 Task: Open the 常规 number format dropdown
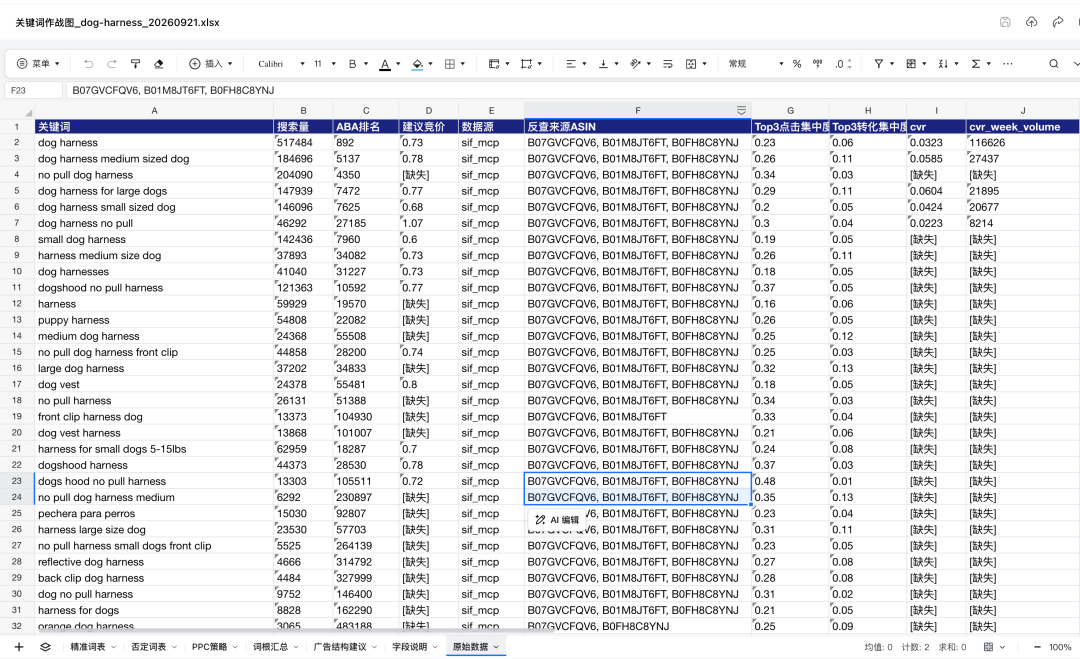pyautogui.click(x=756, y=64)
